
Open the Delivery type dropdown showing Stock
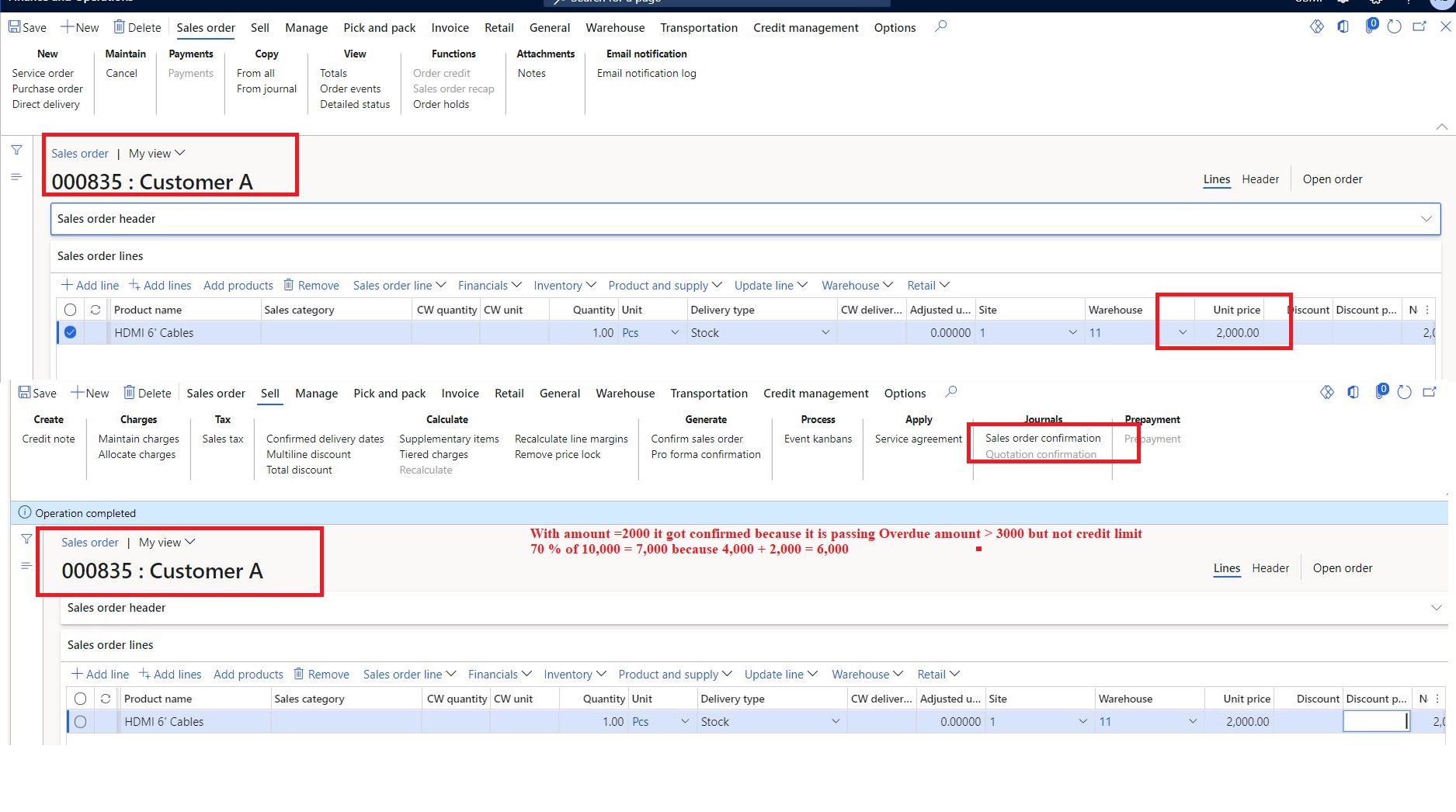pos(825,332)
